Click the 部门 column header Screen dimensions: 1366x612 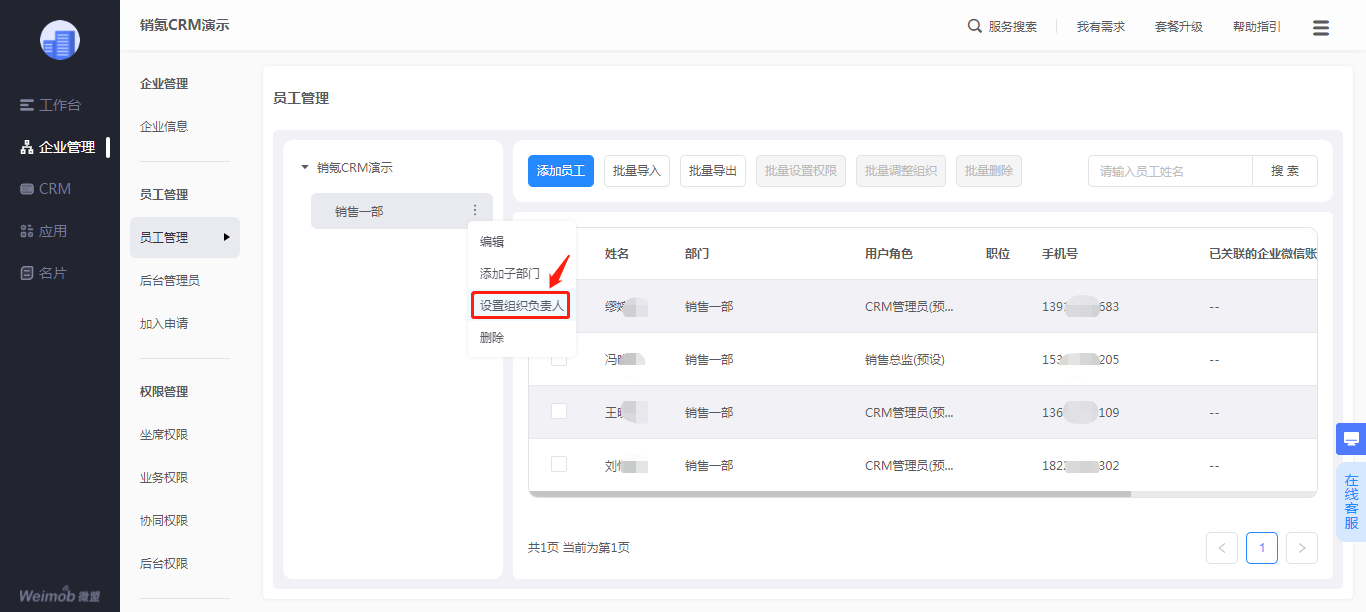pos(697,254)
